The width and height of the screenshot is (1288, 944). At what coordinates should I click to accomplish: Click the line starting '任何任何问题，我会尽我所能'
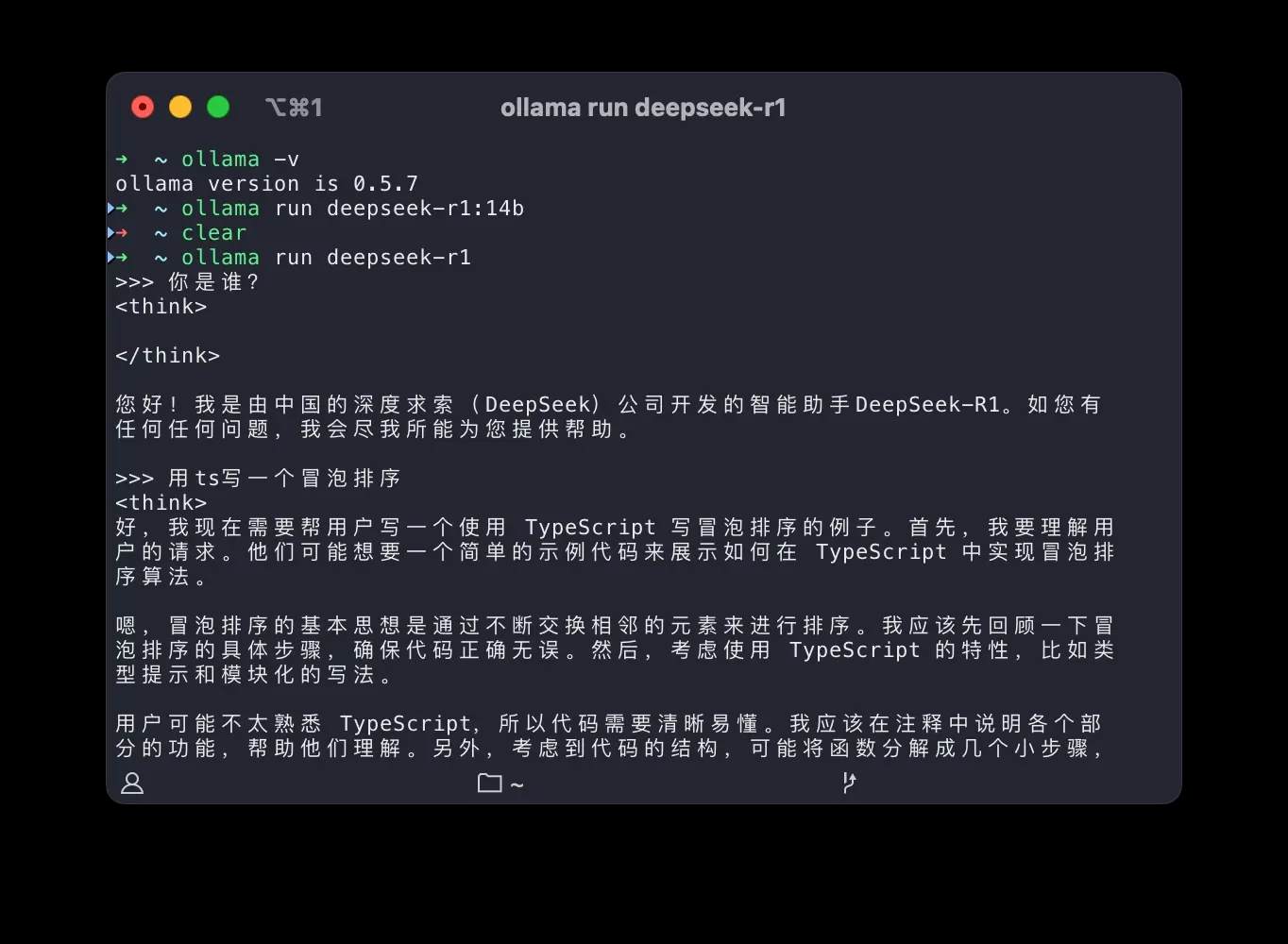coord(374,429)
